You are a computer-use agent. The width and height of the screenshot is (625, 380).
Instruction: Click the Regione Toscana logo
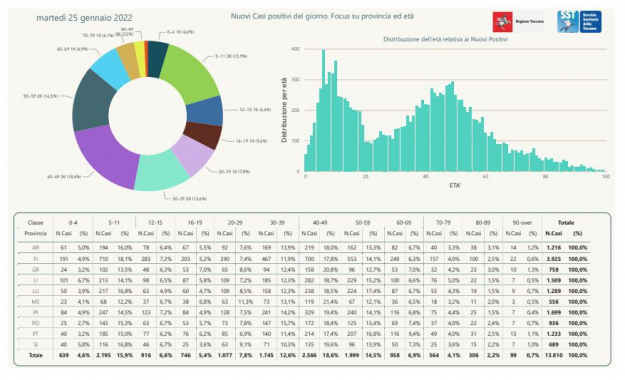(518, 22)
